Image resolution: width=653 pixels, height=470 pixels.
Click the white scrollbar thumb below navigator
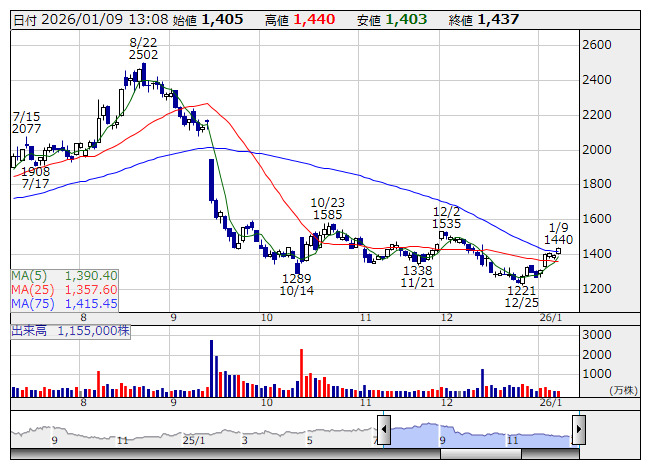509,455
